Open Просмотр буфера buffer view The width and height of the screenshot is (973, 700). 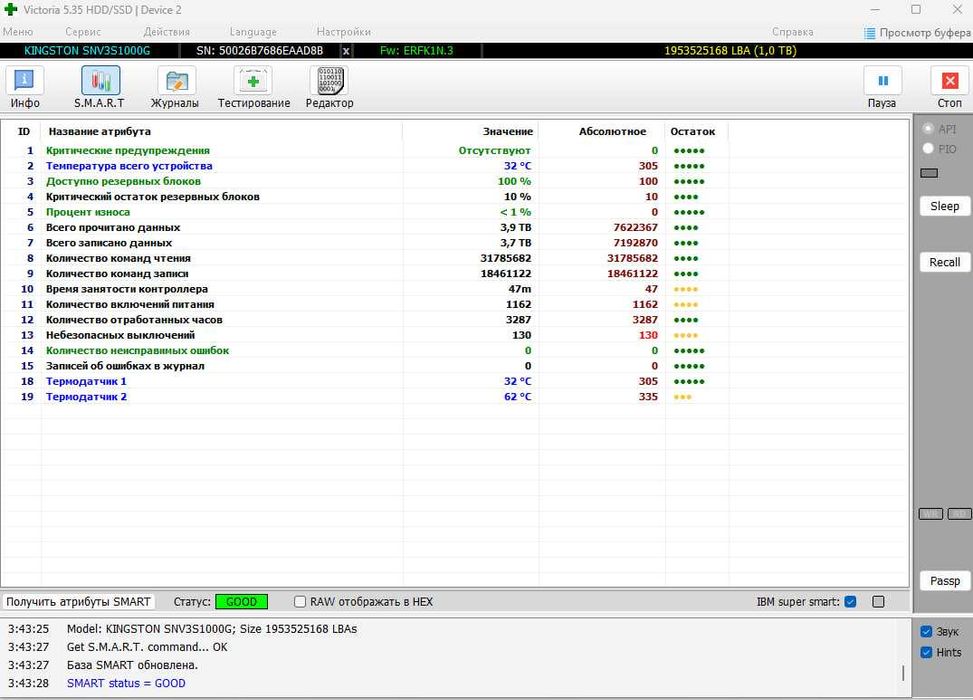[917, 32]
